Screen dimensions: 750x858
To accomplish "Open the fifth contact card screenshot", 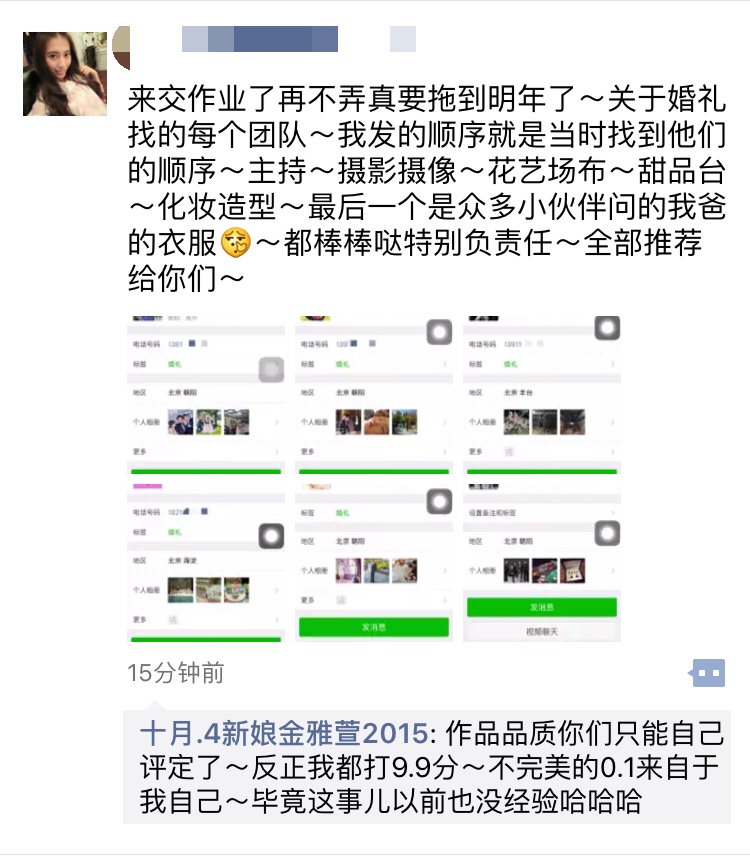I will (374, 563).
